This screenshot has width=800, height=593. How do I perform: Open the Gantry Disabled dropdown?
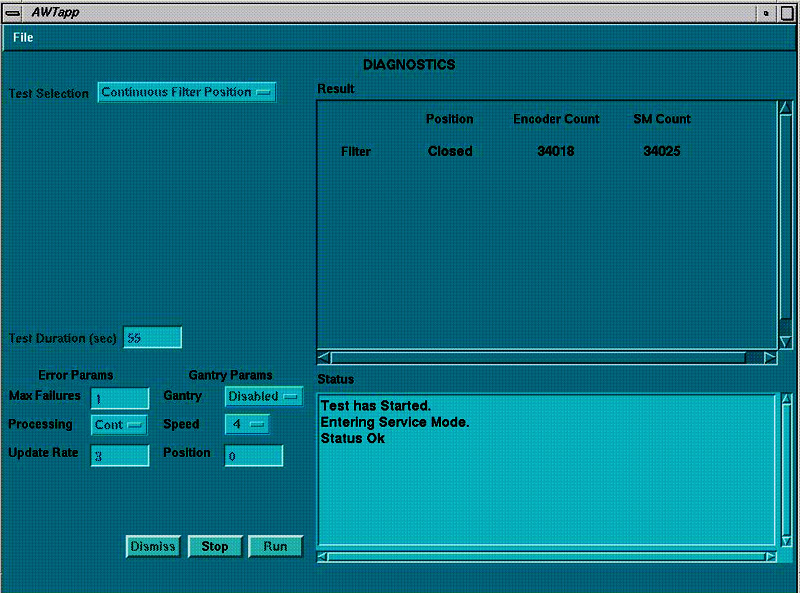(264, 396)
